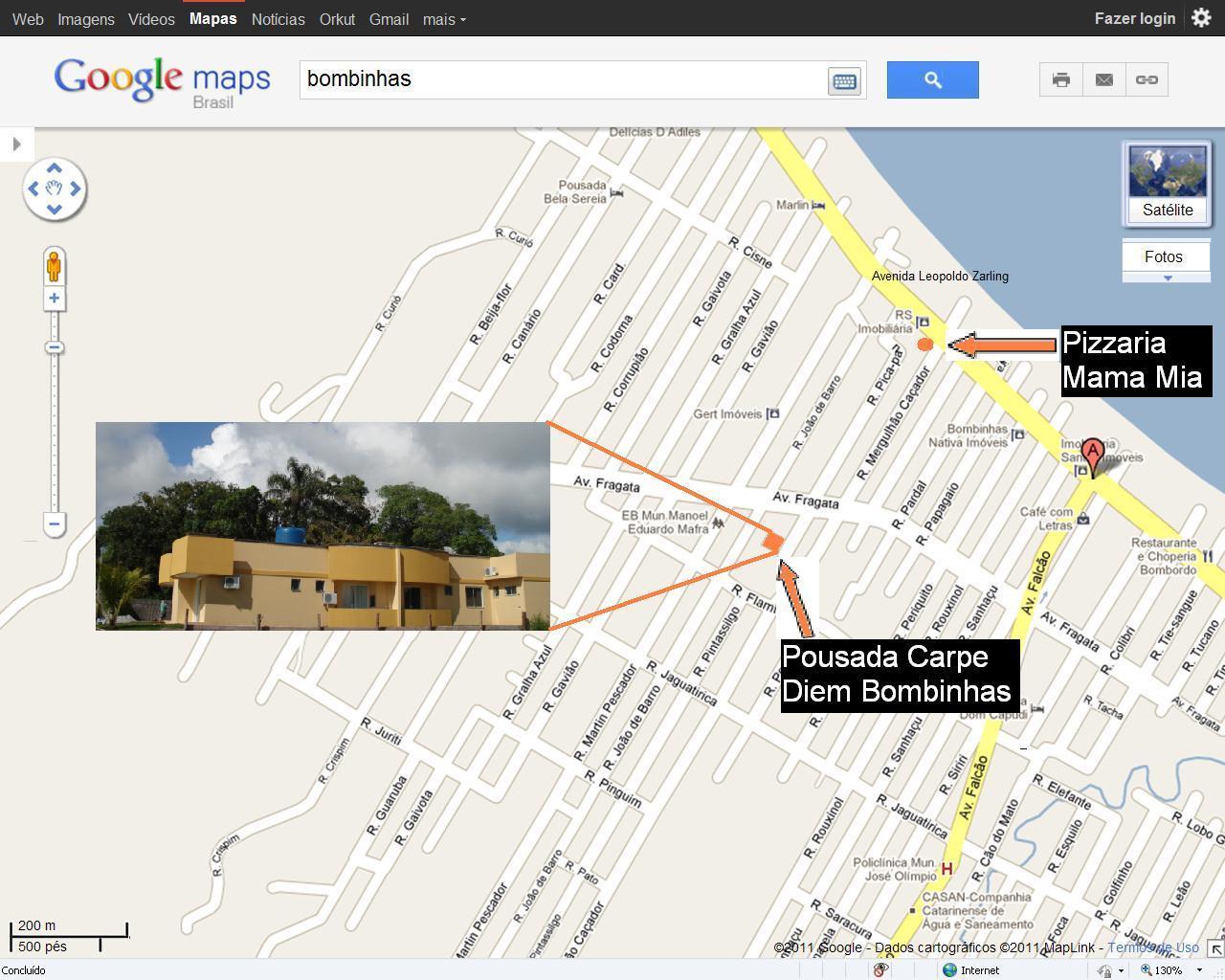The image size is (1225, 980).
Task: Open the on-screen keyboard icon
Action: click(x=844, y=81)
